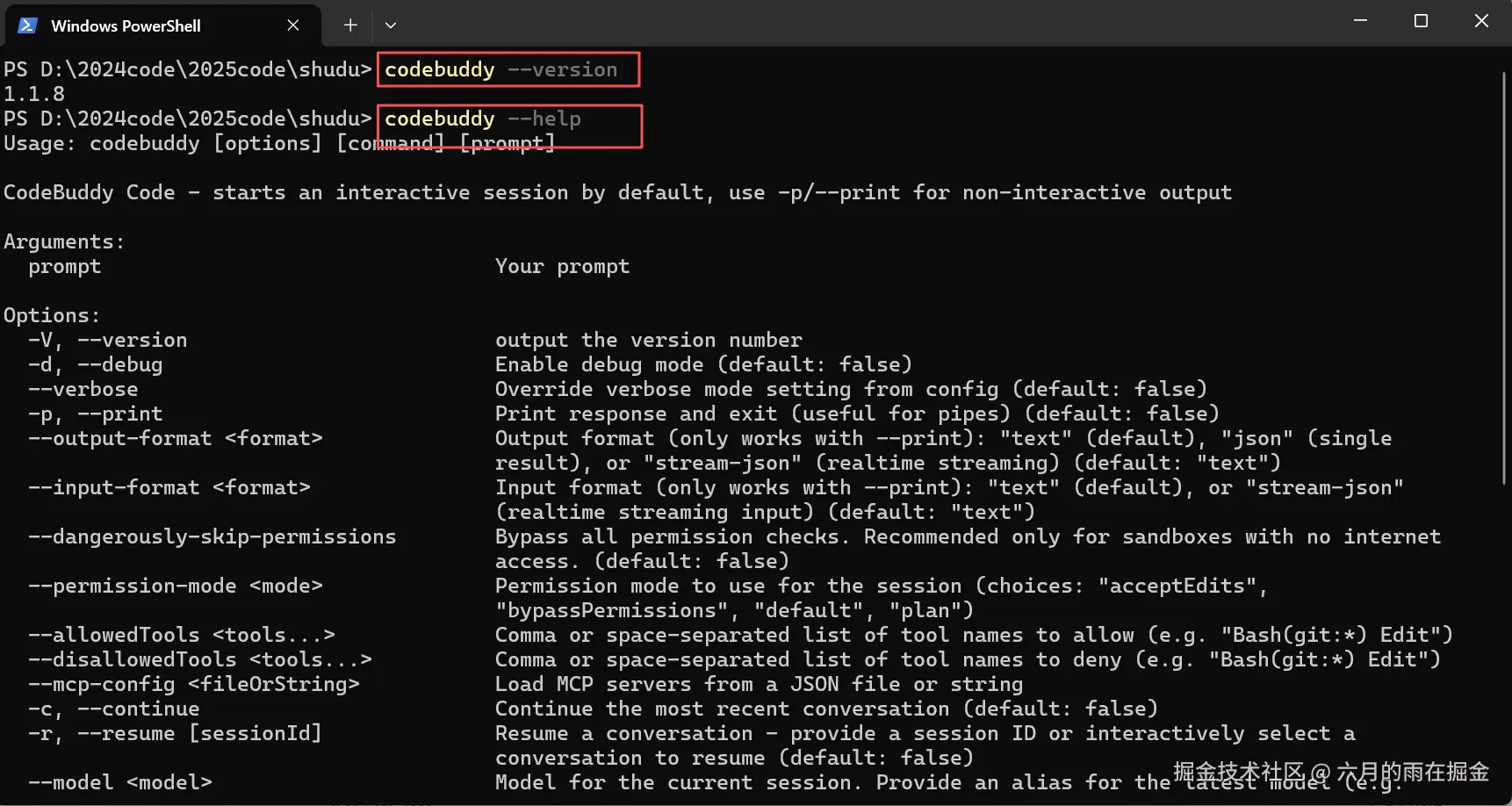
Task: Click the --allowedTools <tools...> option
Action: point(182,635)
